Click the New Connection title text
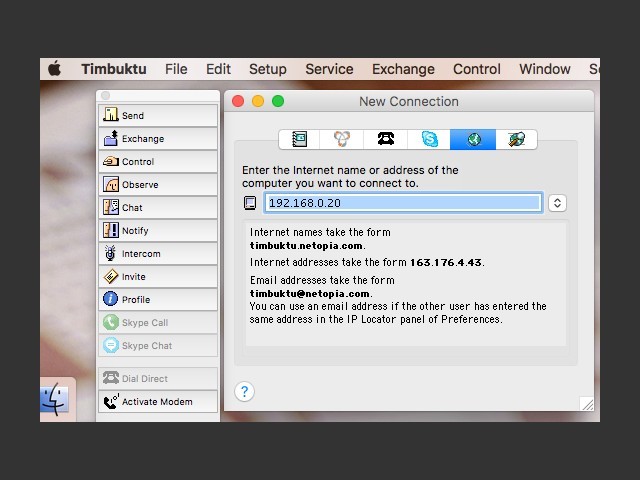The height and width of the screenshot is (480, 640). pos(409,101)
